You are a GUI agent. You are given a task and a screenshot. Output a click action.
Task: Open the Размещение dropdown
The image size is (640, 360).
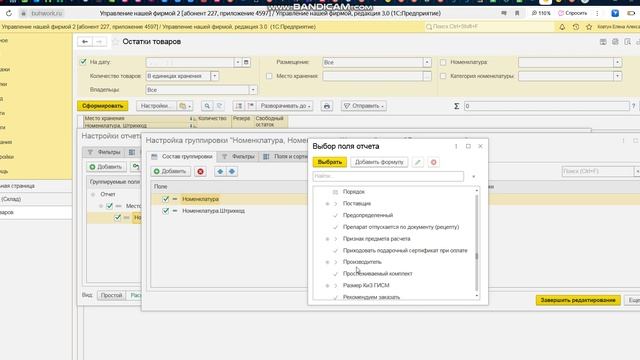click(427, 62)
